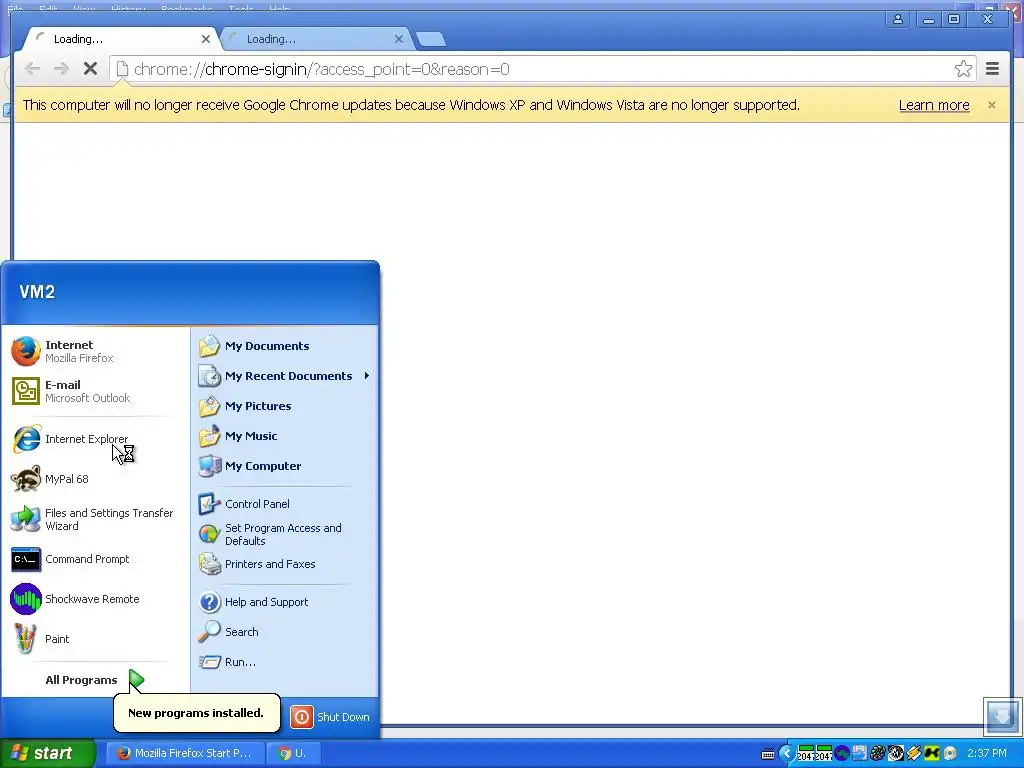Click the on-screen keyboard tray icon
Screen dimensions: 1024x768
point(768,754)
